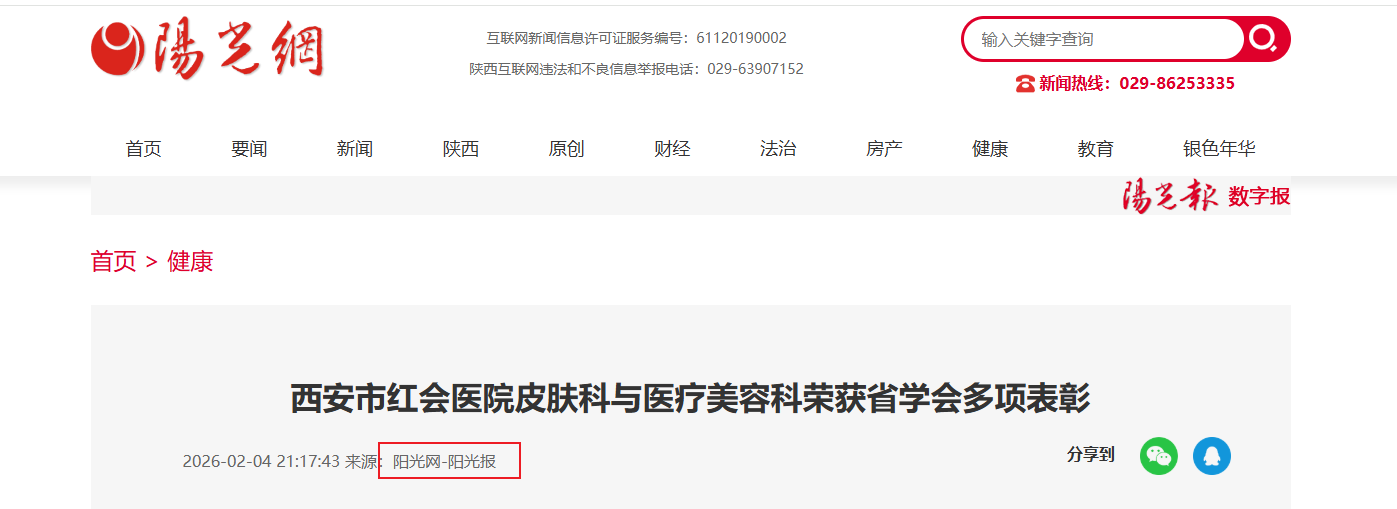1397x509 pixels.
Task: Navigate to the 财经 section
Action: 672,149
